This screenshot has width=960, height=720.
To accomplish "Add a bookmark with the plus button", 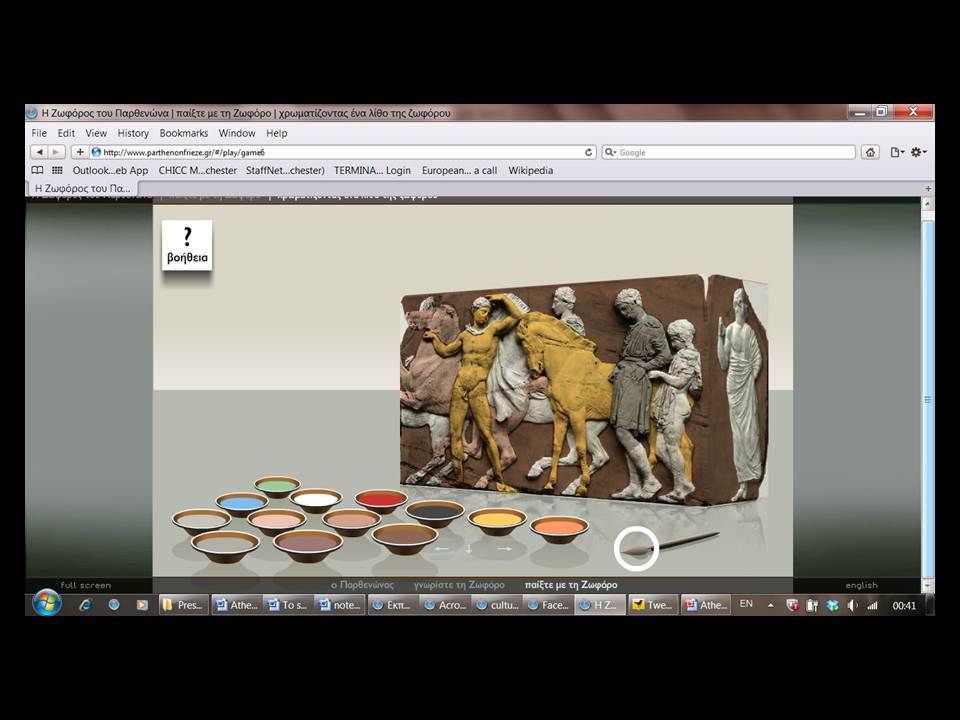I will 80,152.
